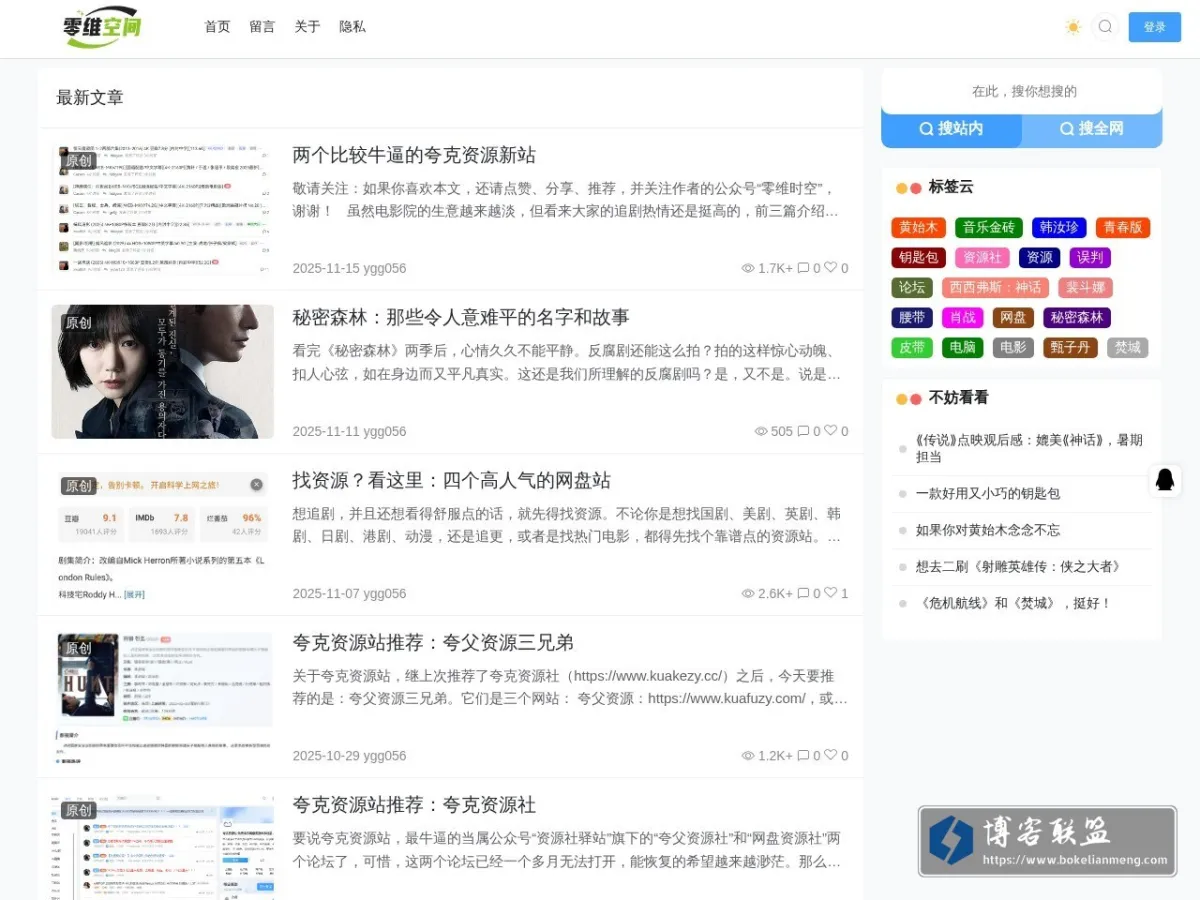Open 想去二刷《射雕英雄传：侠之大者》 link

pos(1020,567)
